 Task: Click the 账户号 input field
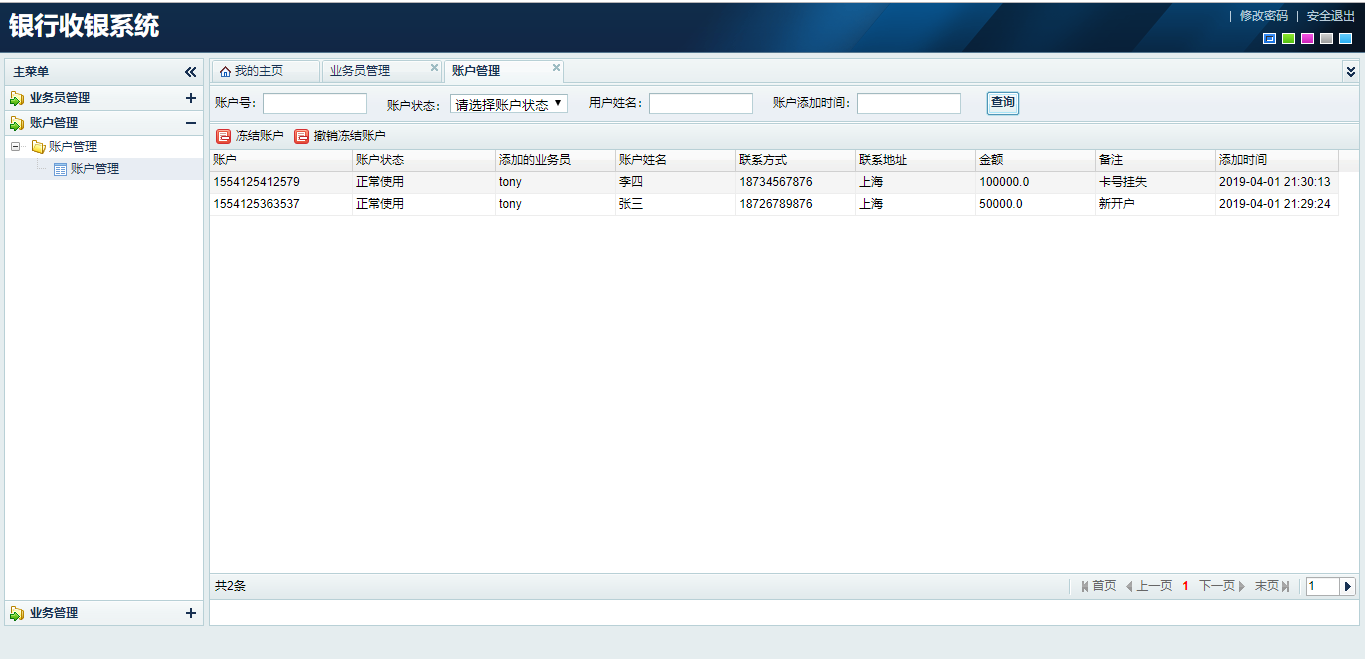click(x=315, y=104)
